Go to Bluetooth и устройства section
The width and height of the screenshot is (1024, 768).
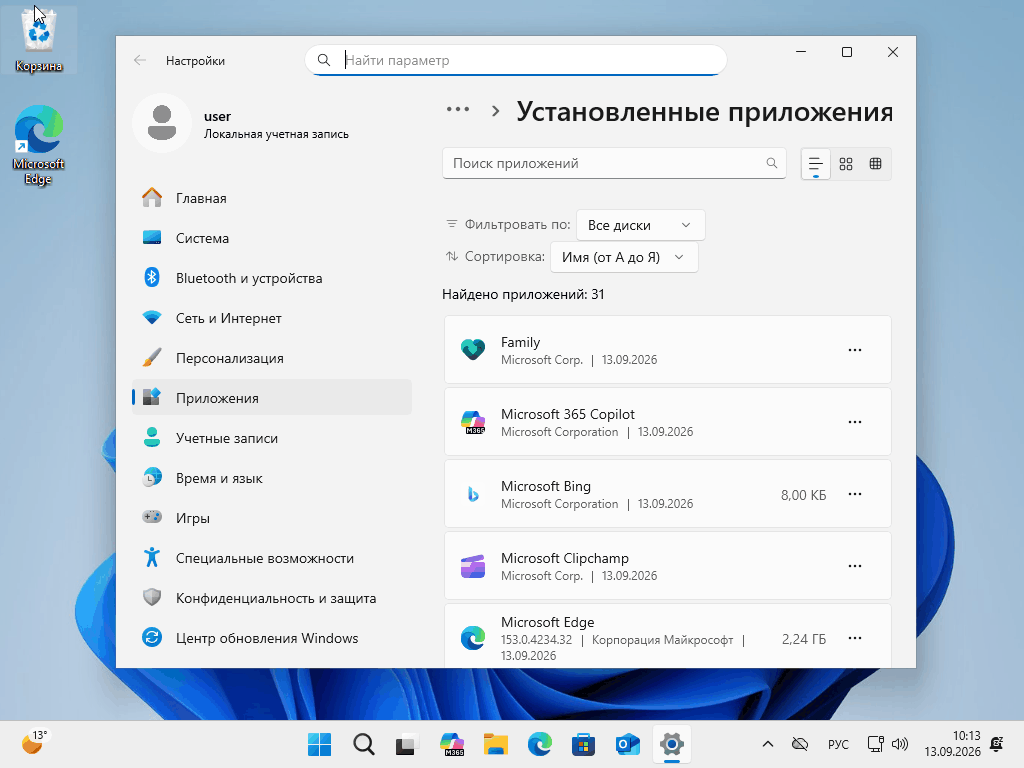pos(272,278)
